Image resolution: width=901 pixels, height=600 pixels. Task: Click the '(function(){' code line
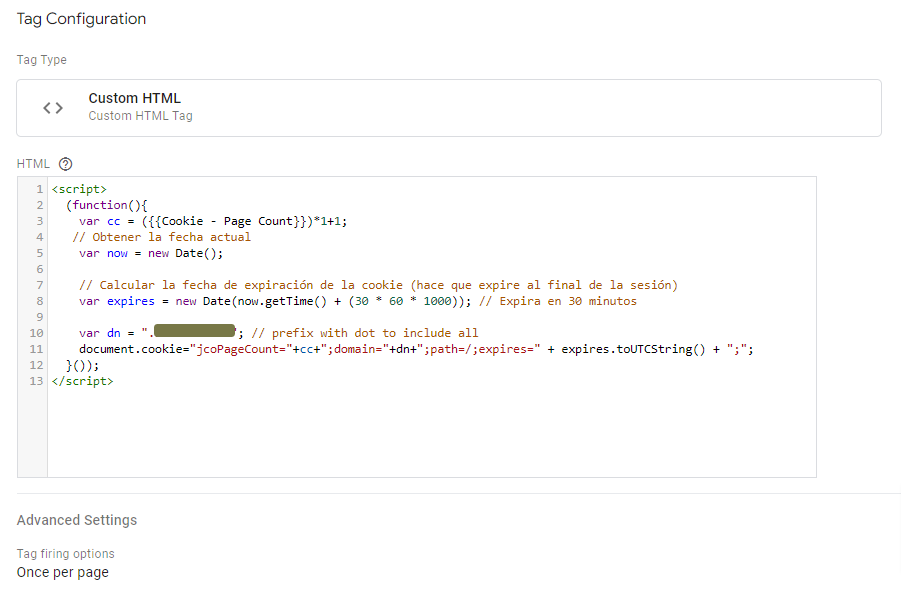coord(106,205)
